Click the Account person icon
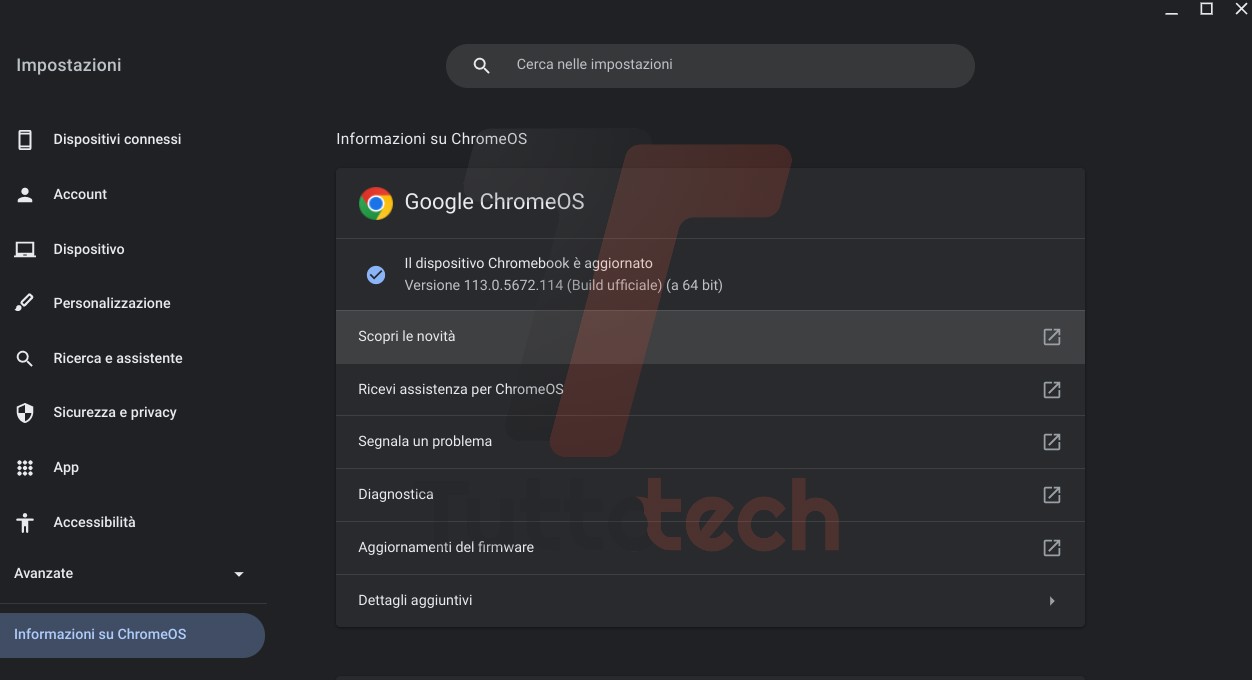1252x680 pixels. tap(25, 195)
